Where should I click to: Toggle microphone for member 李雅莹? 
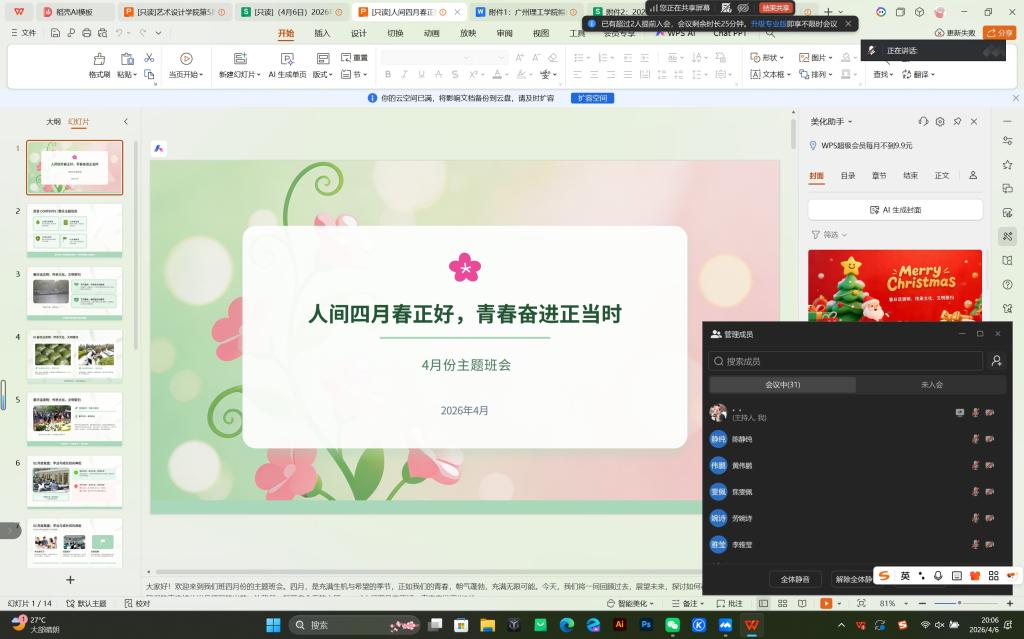click(x=975, y=545)
